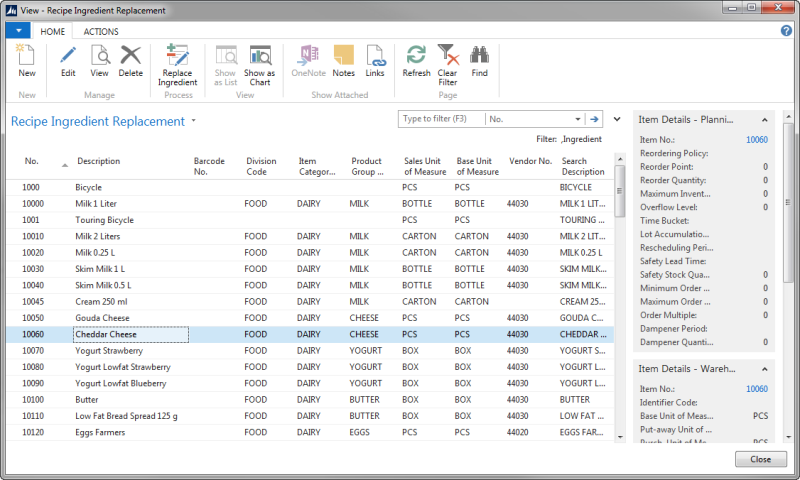This screenshot has height=480, width=800.
Task: Expand the filter pane chevron
Action: coord(617,119)
